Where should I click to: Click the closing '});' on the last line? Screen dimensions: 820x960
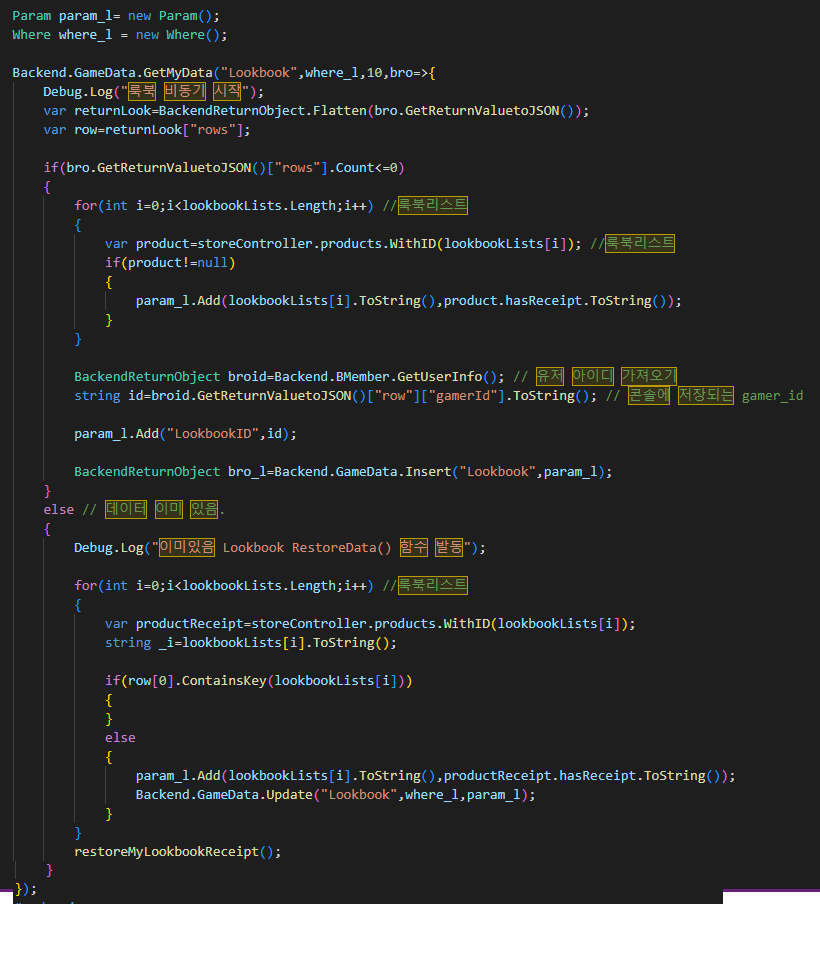(x=26, y=889)
